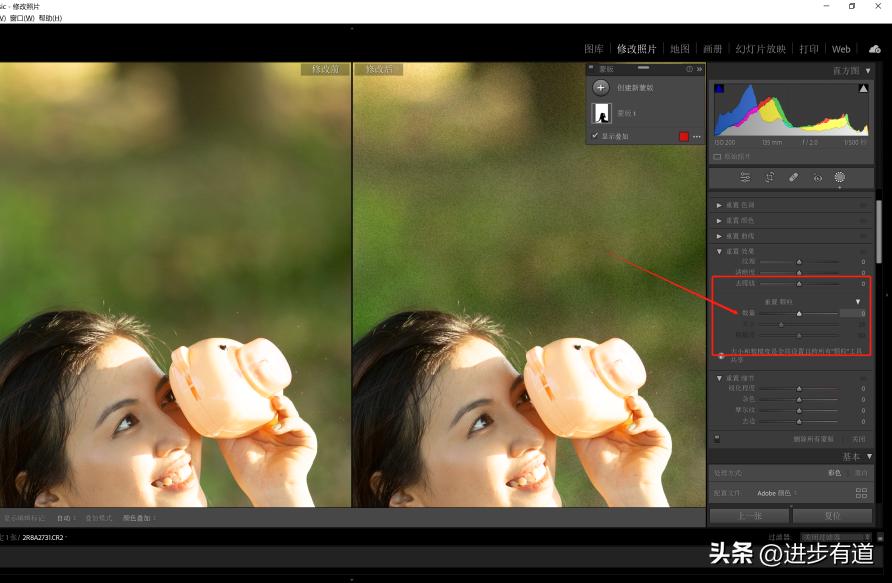Toggle shadow clipping indicator in histogram
892x583 pixels.
pyautogui.click(x=720, y=89)
